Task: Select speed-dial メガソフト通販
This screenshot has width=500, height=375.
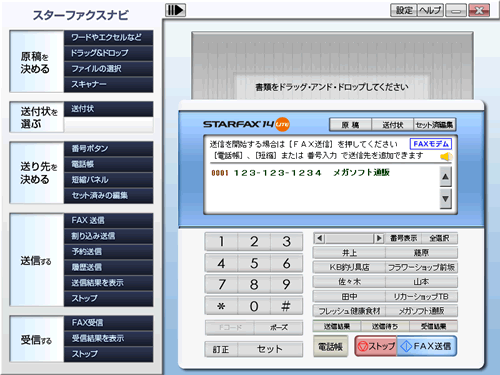Action: pyautogui.click(x=421, y=311)
